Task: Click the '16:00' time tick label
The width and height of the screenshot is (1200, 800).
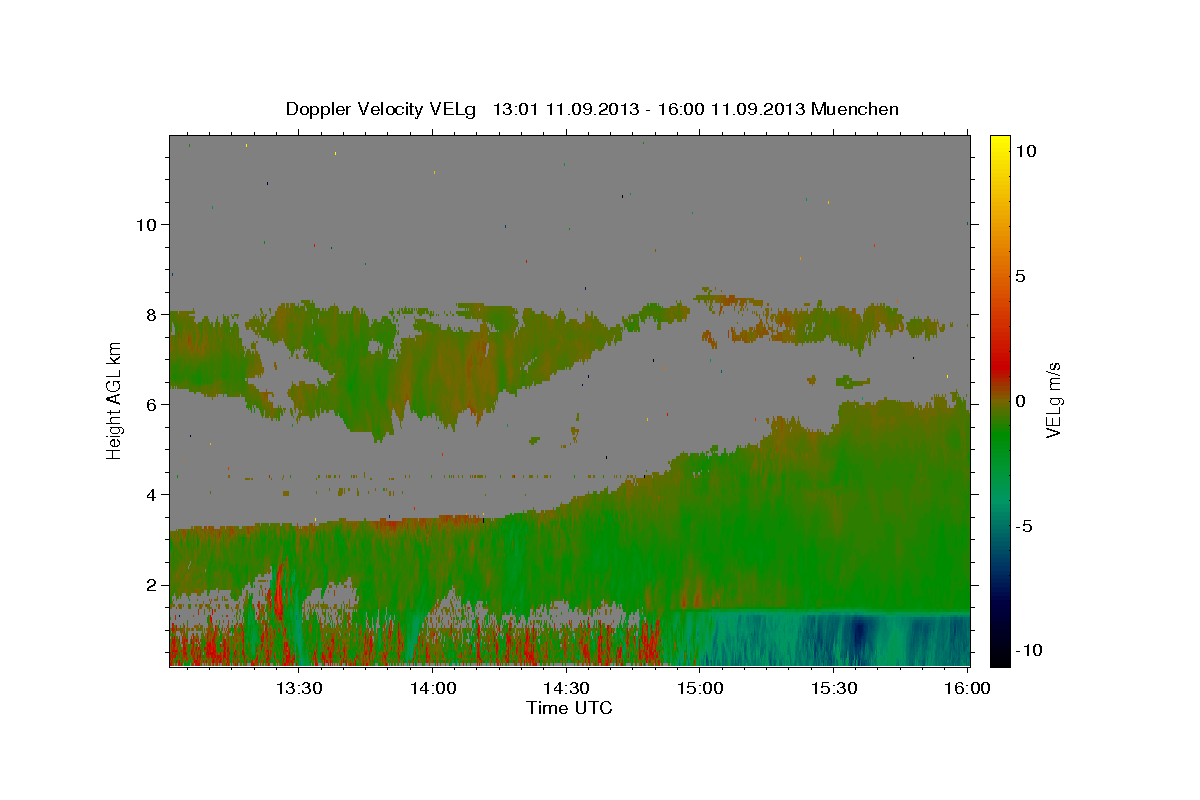Action: (966, 689)
